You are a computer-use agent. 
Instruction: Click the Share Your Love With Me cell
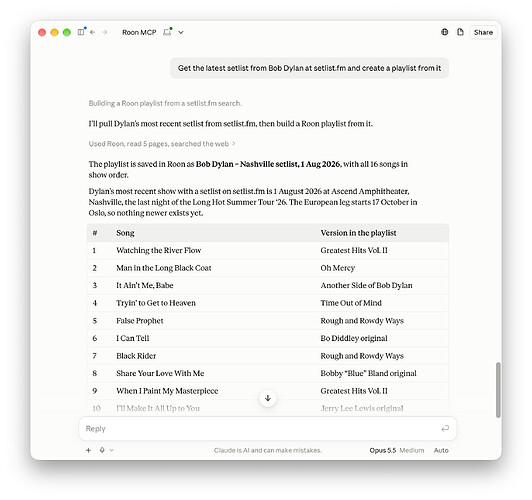pos(160,373)
